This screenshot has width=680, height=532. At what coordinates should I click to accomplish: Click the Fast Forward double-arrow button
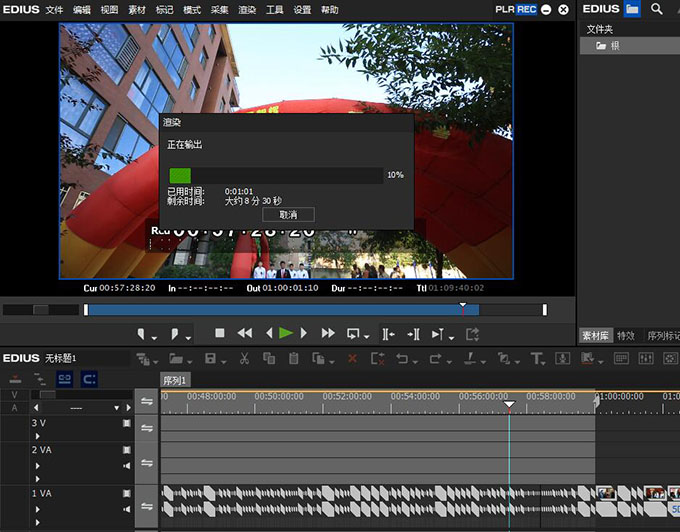pos(328,333)
